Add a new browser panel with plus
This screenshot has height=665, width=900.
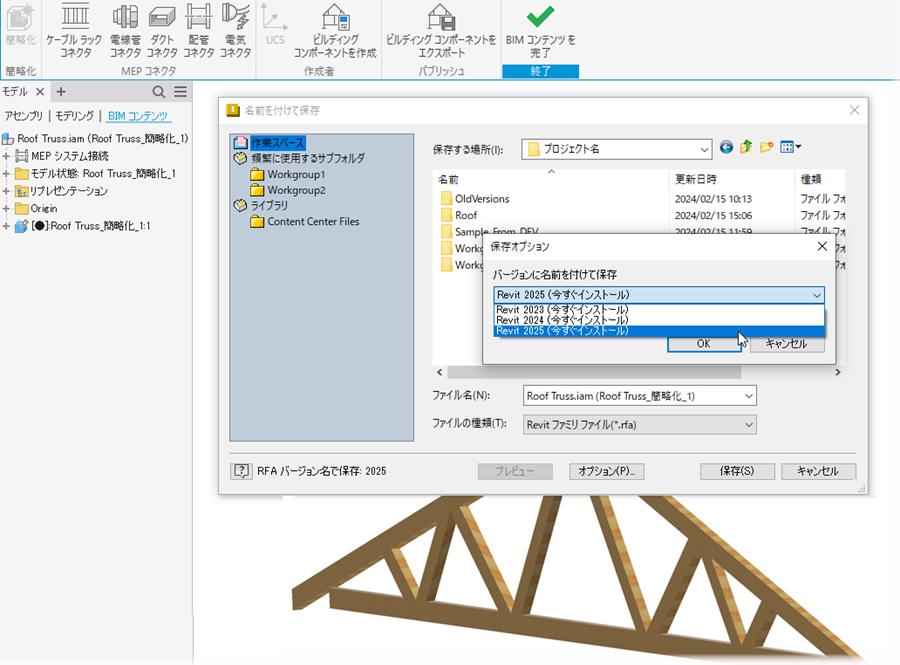pyautogui.click(x=61, y=92)
